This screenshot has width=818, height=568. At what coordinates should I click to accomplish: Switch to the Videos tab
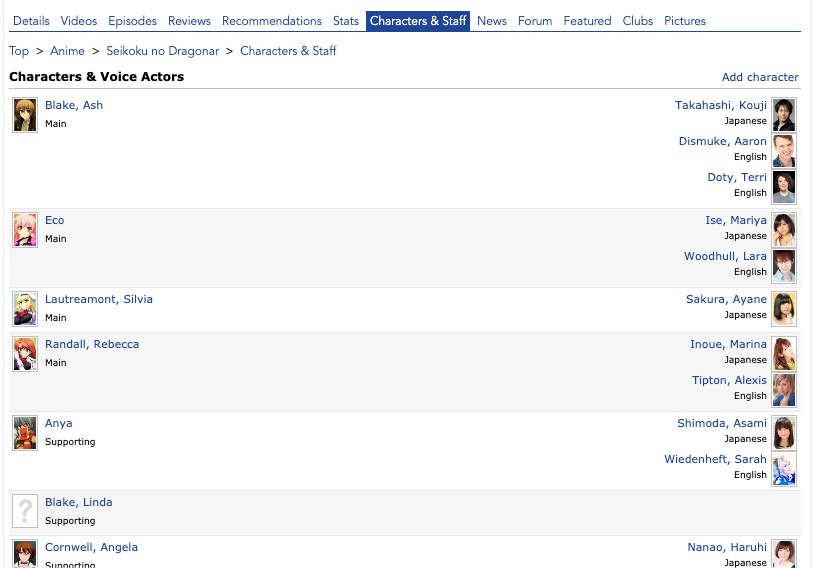79,21
